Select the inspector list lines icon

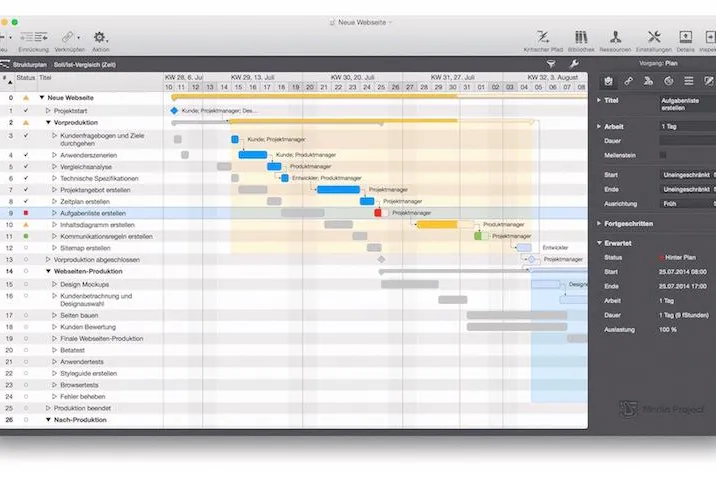689,81
